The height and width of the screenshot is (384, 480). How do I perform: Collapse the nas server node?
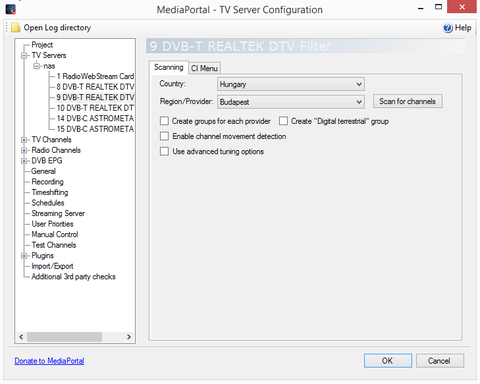pyautogui.click(x=36, y=66)
